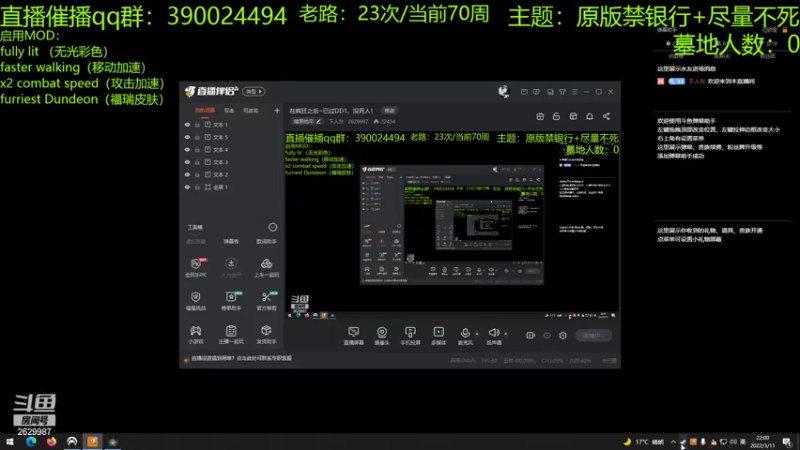Image resolution: width=800 pixels, height=450 pixels.
Task: Click the record video icon
Action: [x=531, y=335]
